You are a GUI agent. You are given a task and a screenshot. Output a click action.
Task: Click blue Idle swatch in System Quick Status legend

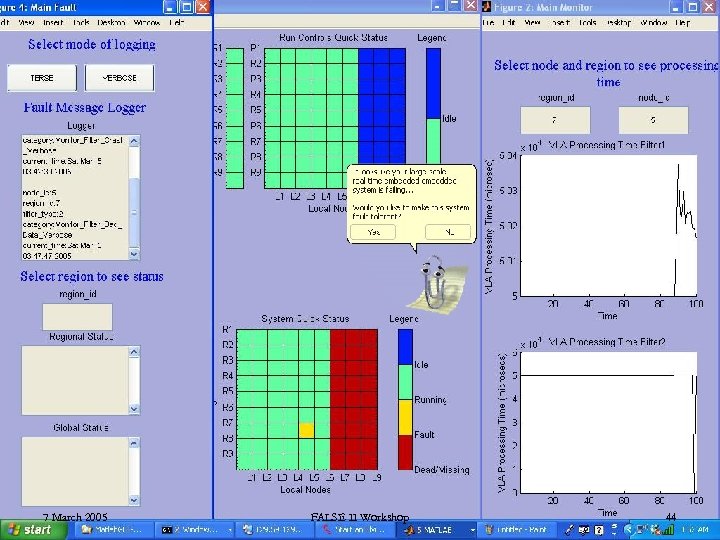click(405, 347)
